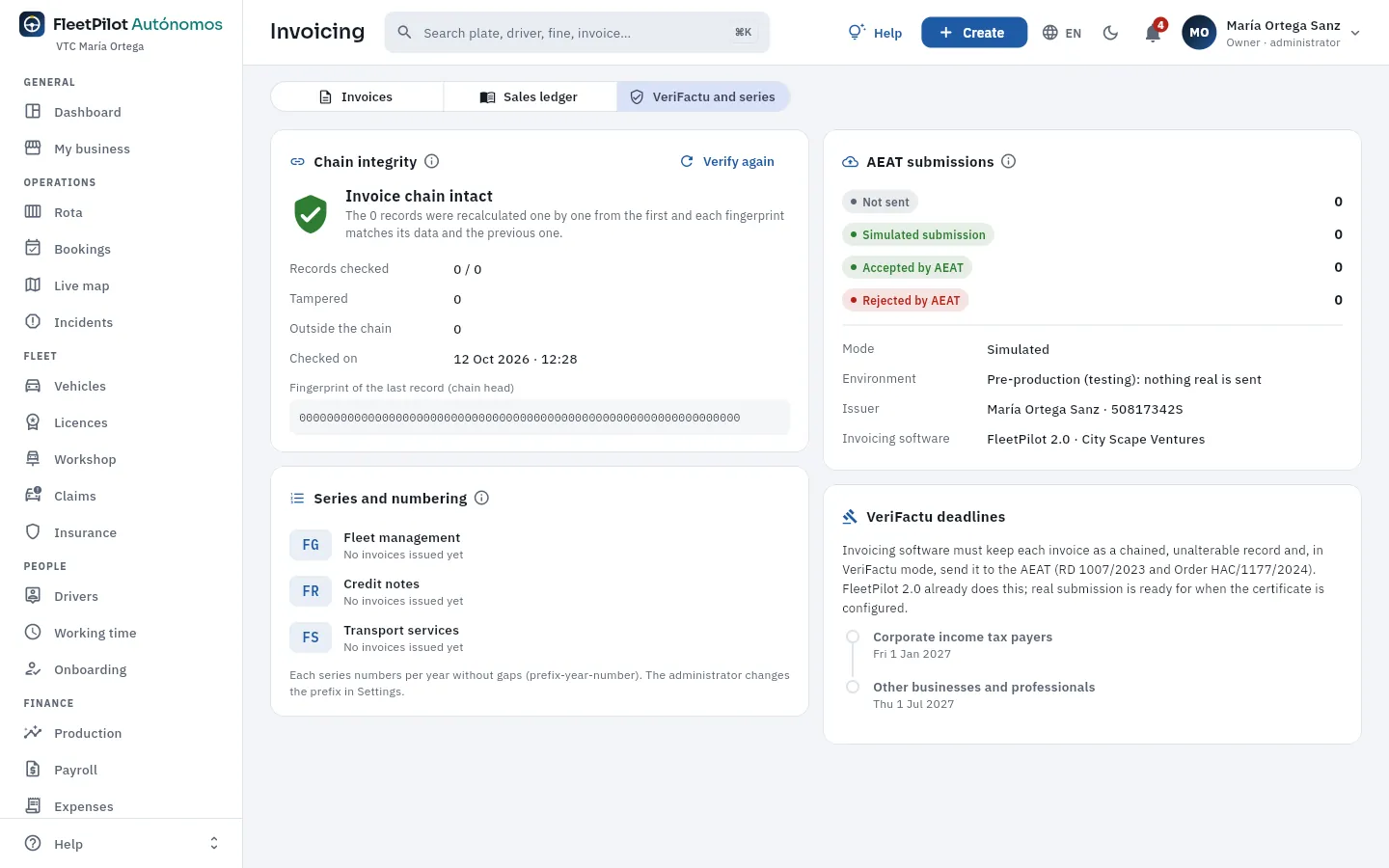Switch to the Invoices tab
The image size is (1389, 868).
tap(356, 96)
